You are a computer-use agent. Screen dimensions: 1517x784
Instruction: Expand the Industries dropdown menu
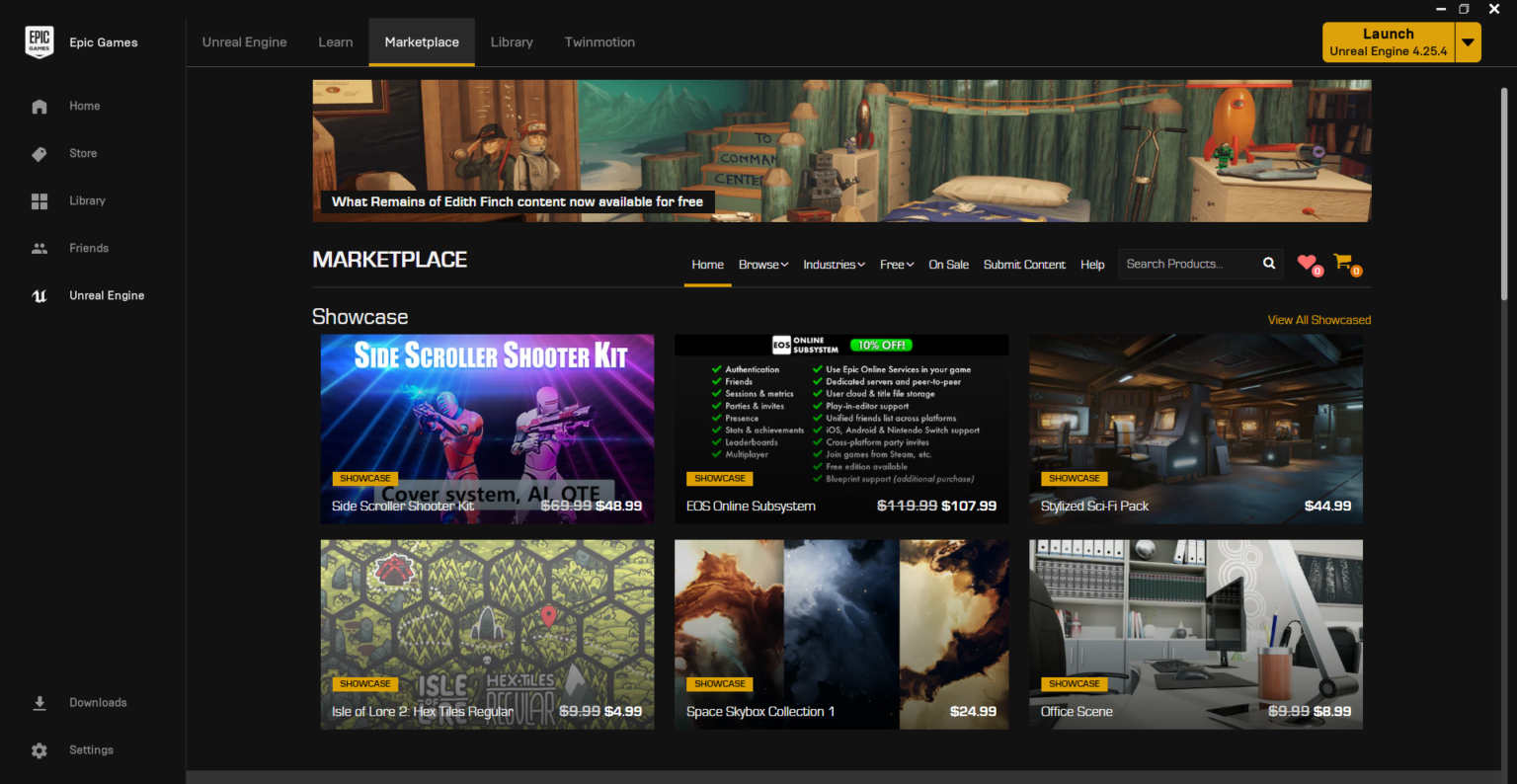834,265
